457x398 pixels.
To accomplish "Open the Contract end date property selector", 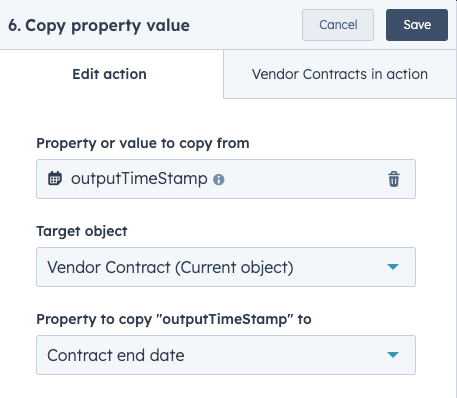I will [x=226, y=355].
